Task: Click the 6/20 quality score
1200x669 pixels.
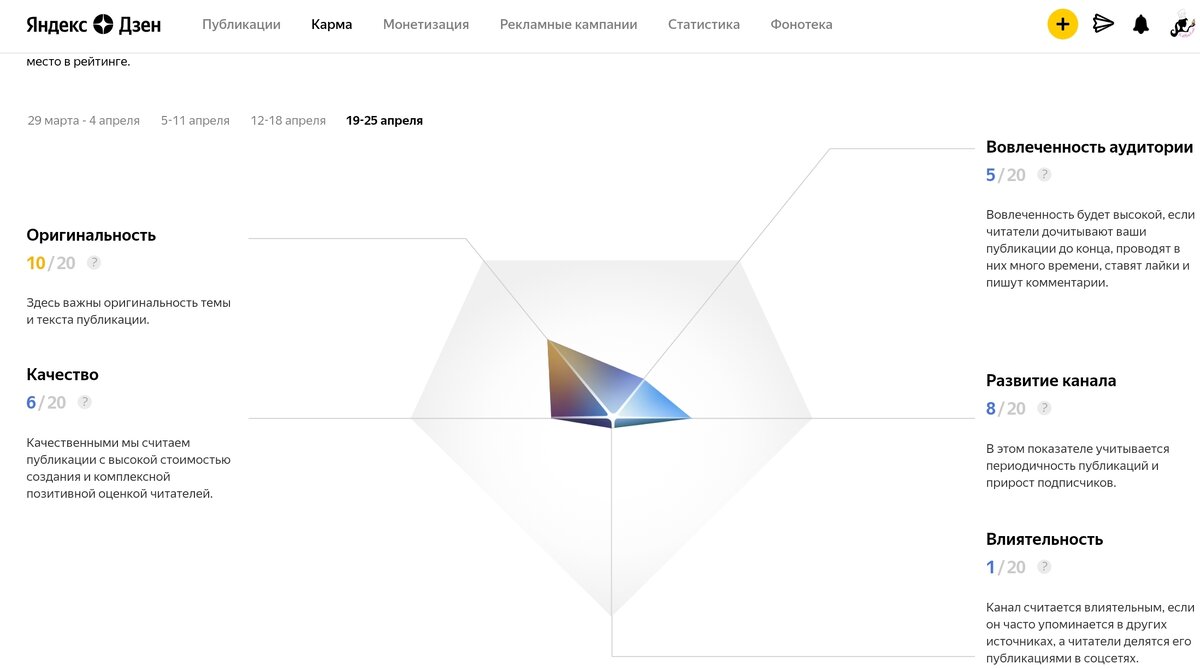Action: coord(46,402)
